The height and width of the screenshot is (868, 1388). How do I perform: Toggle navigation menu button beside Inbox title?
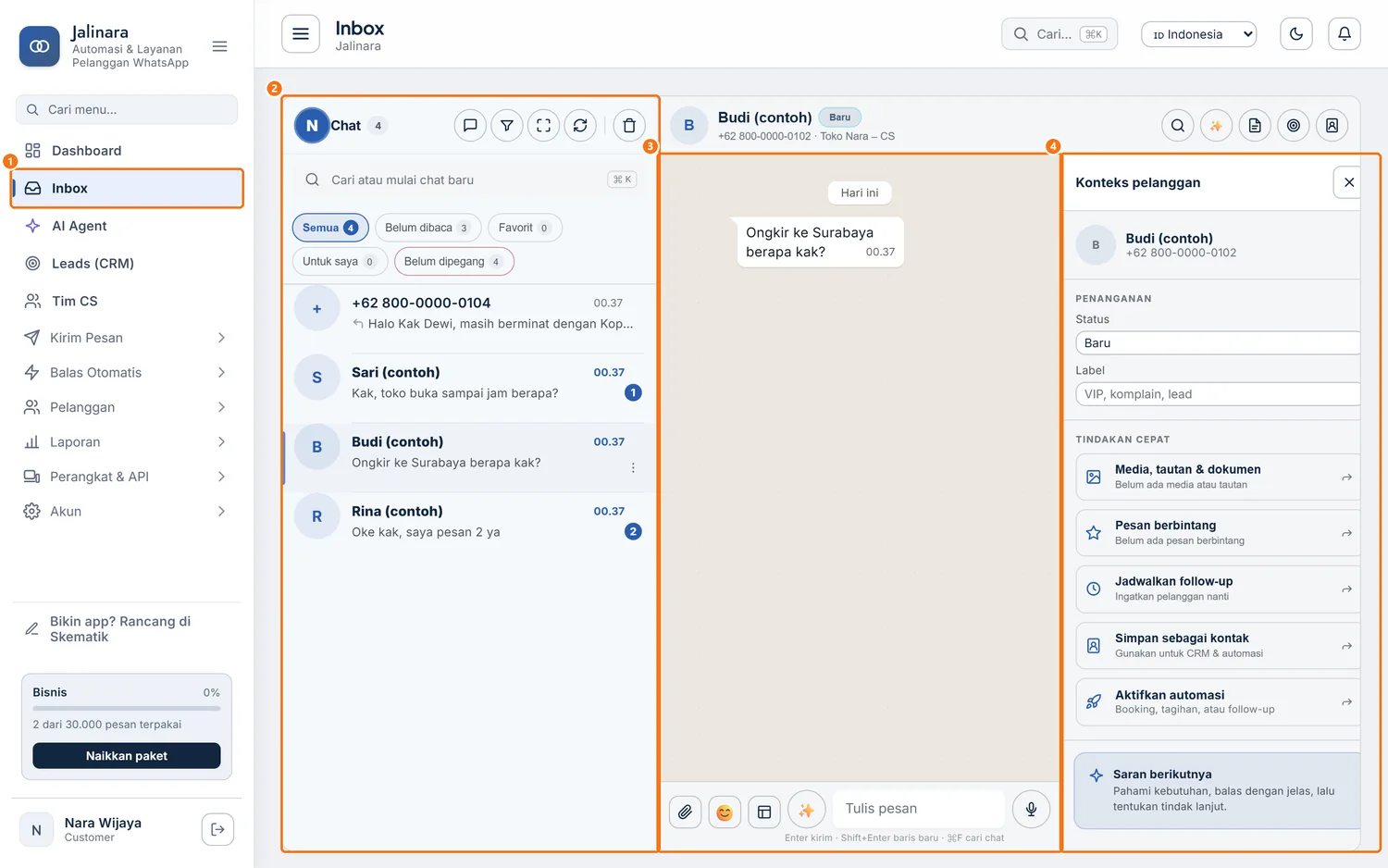301,34
